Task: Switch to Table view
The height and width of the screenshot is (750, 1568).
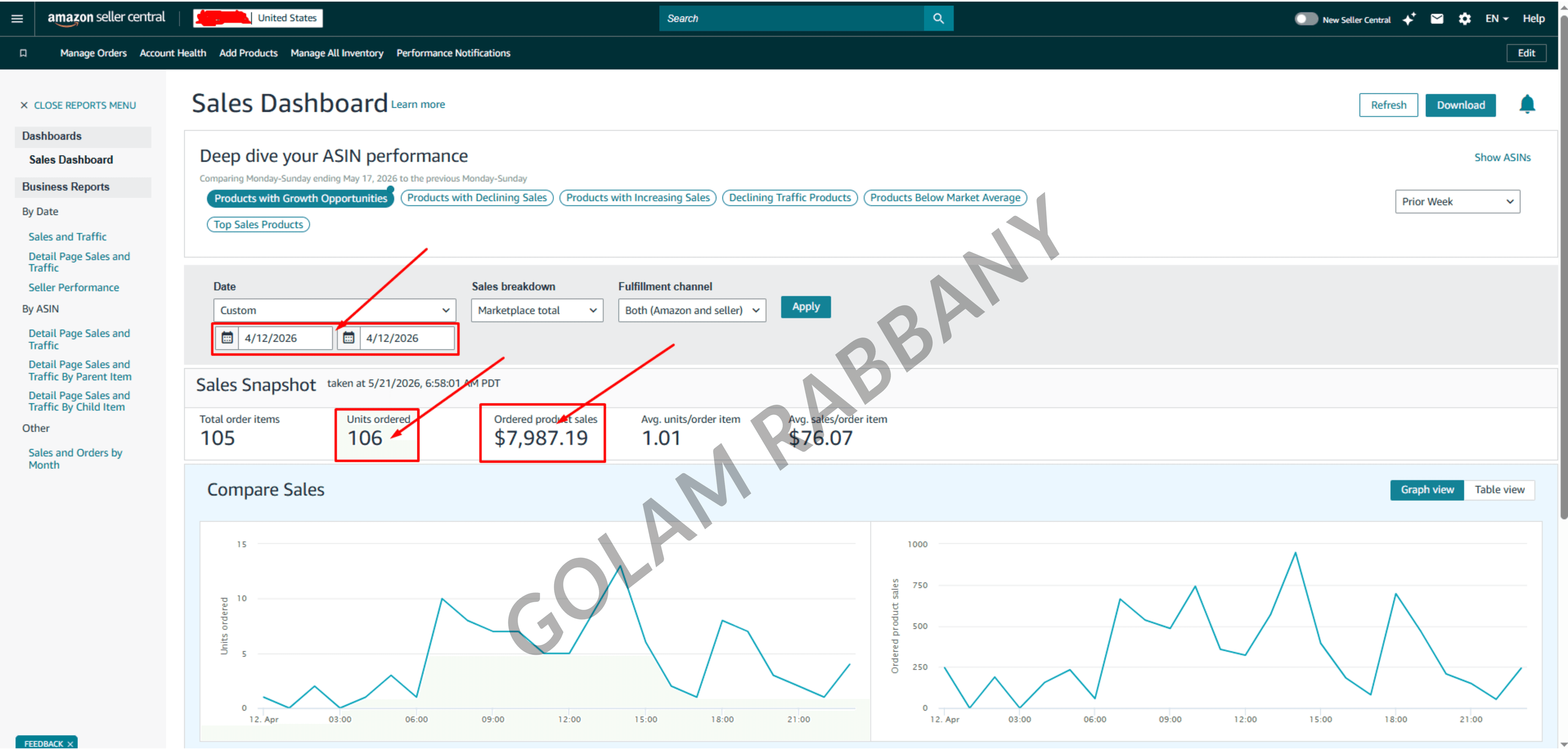Action: tap(1499, 490)
